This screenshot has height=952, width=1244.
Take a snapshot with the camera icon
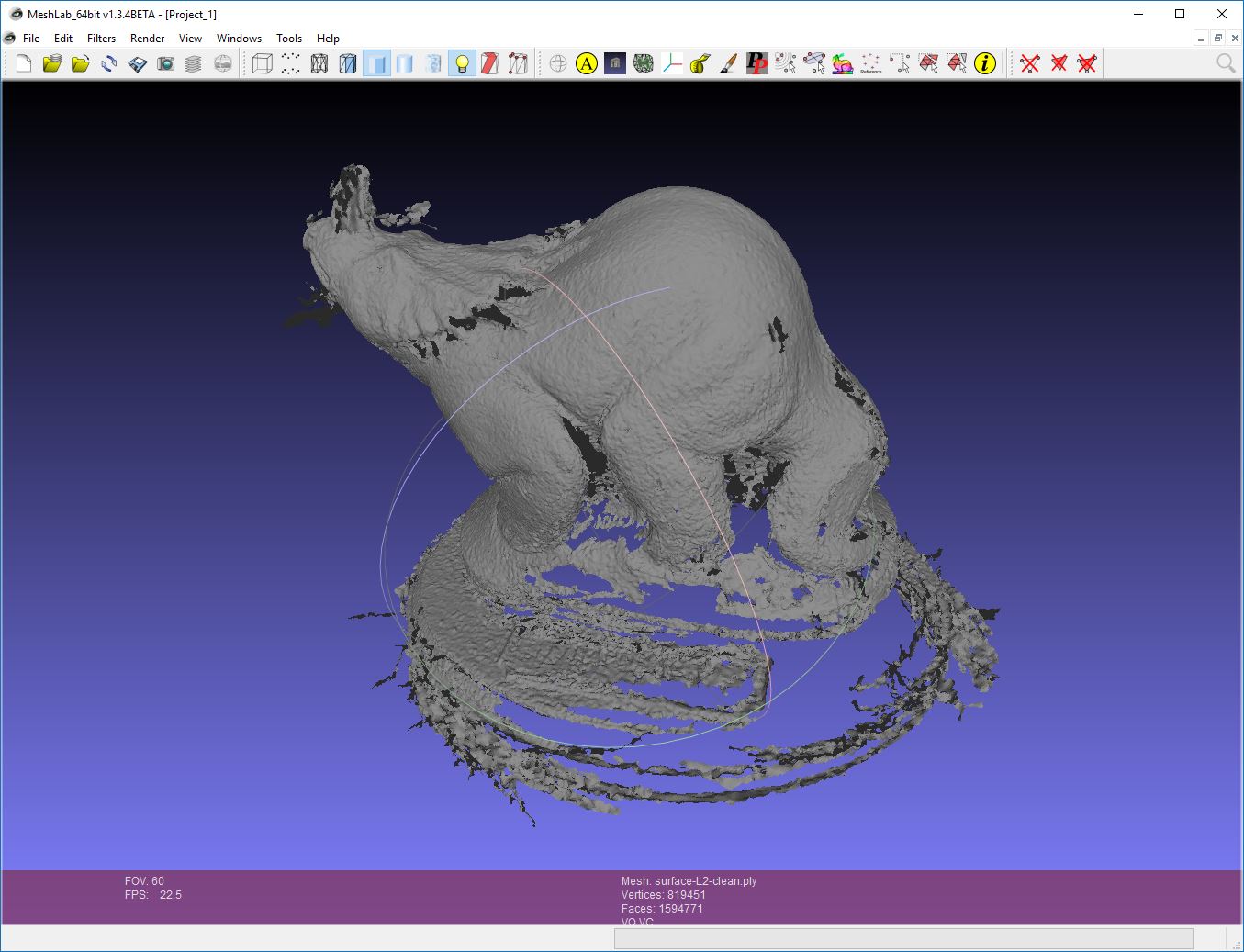[x=165, y=63]
